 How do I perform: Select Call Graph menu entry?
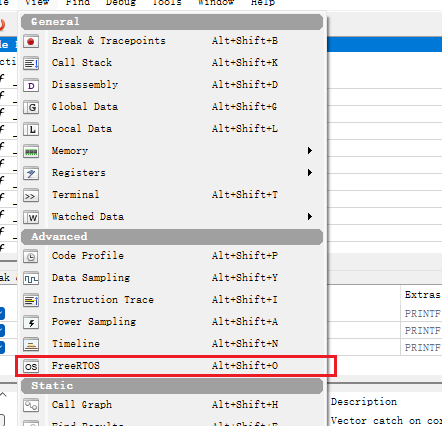click(x=172, y=405)
